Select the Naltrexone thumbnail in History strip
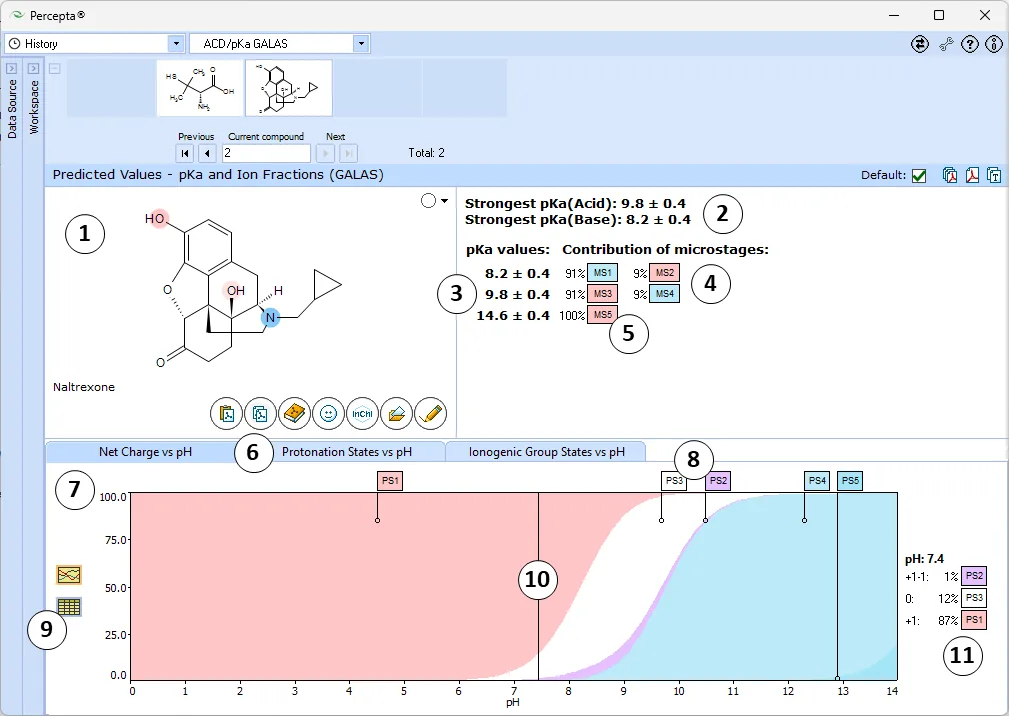The width and height of the screenshot is (1009, 716). [289, 88]
